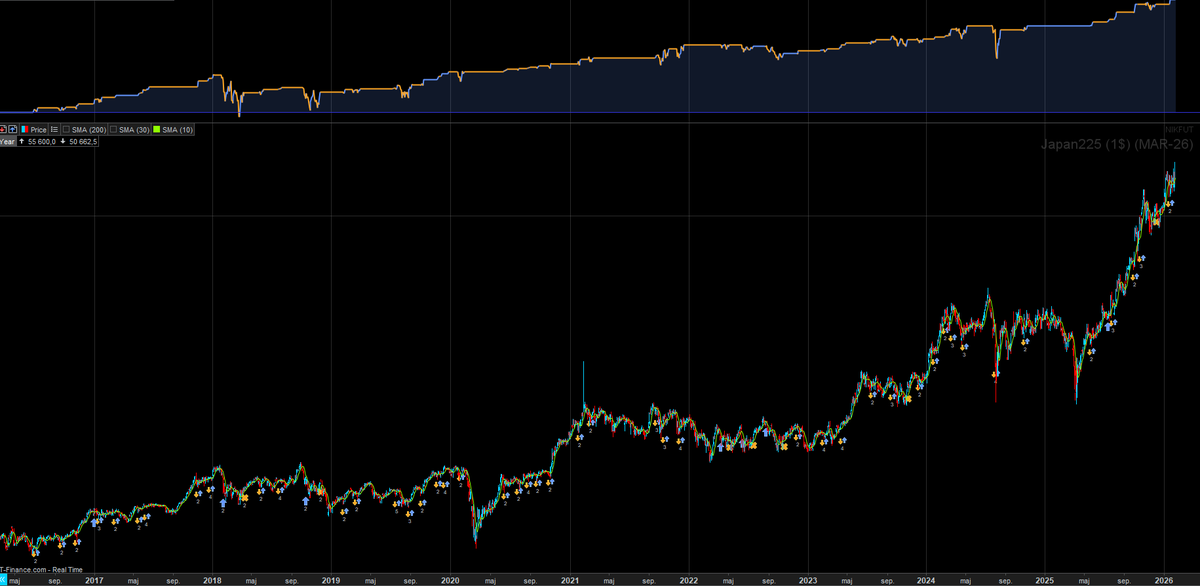Click the down arrow beside the 50 662,5 value

click(x=63, y=141)
